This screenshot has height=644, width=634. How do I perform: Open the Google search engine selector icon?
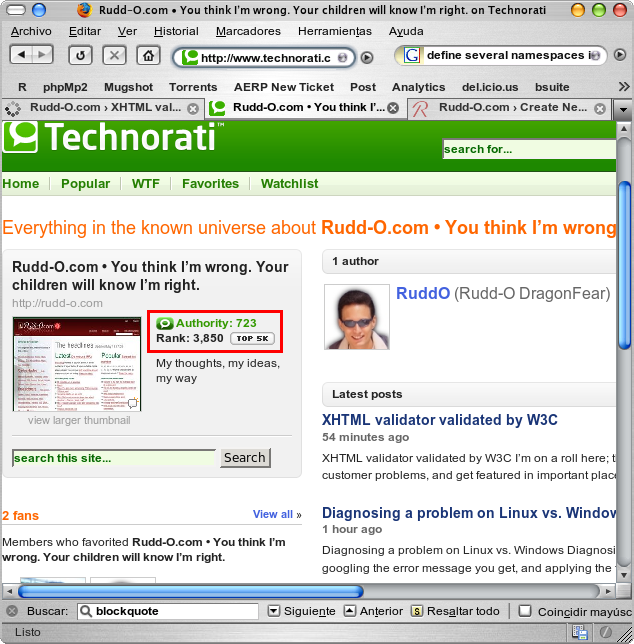[x=411, y=55]
